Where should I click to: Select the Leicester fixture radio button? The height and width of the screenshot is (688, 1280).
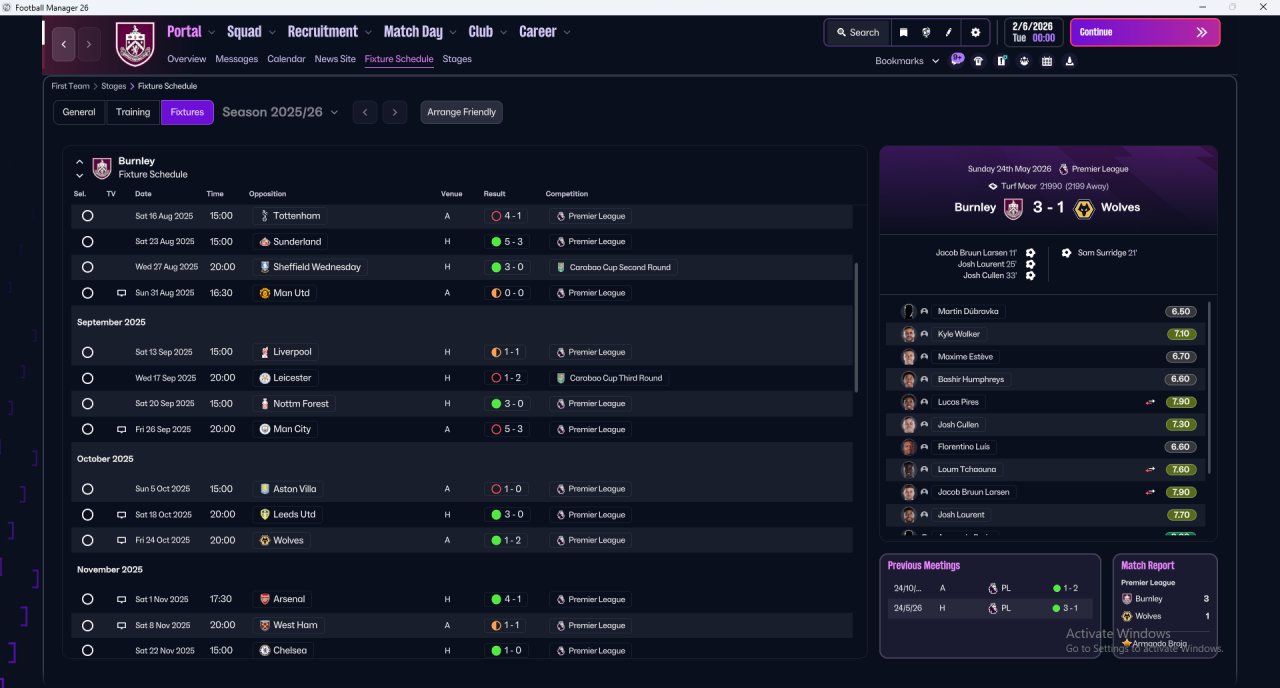87,378
